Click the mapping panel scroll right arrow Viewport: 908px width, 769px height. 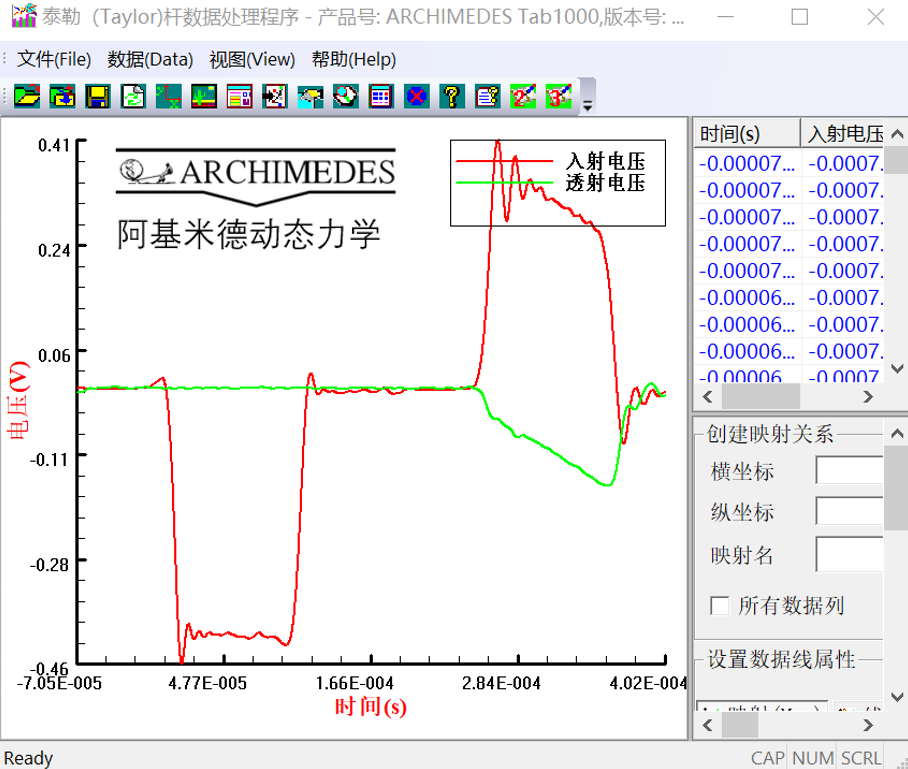point(867,725)
